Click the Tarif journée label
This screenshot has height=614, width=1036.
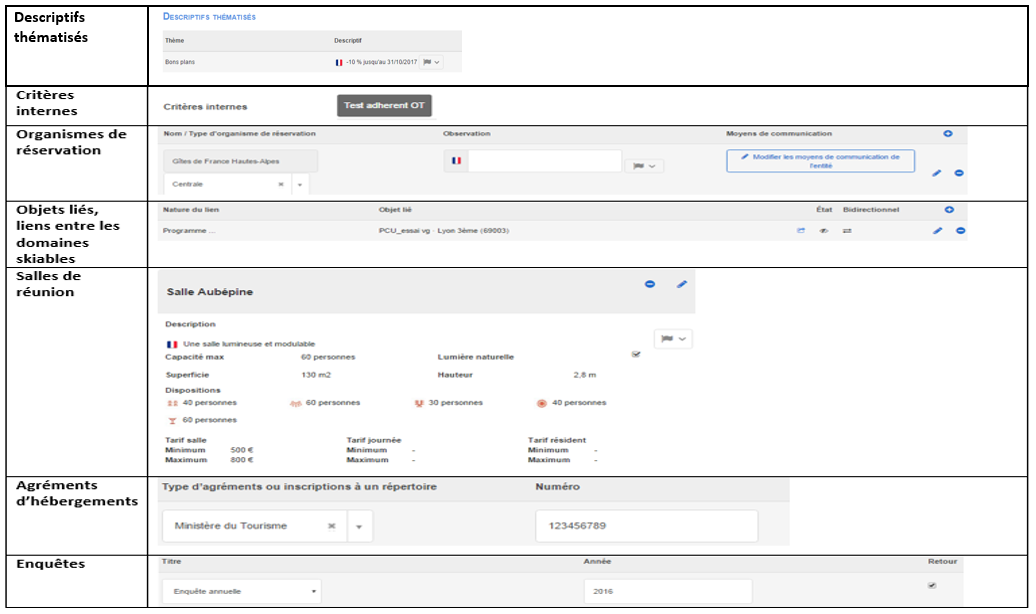click(x=373, y=440)
